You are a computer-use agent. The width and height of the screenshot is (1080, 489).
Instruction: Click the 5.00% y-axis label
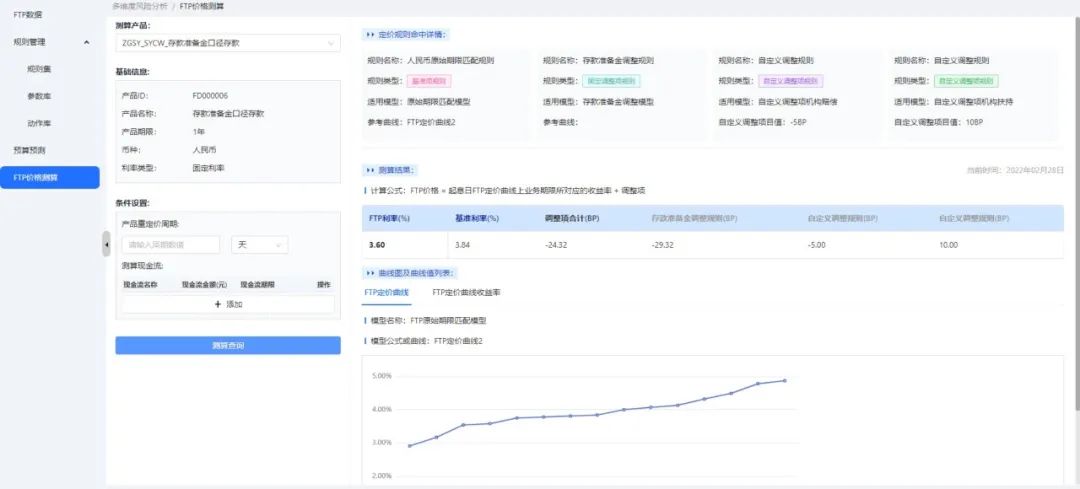click(x=382, y=376)
